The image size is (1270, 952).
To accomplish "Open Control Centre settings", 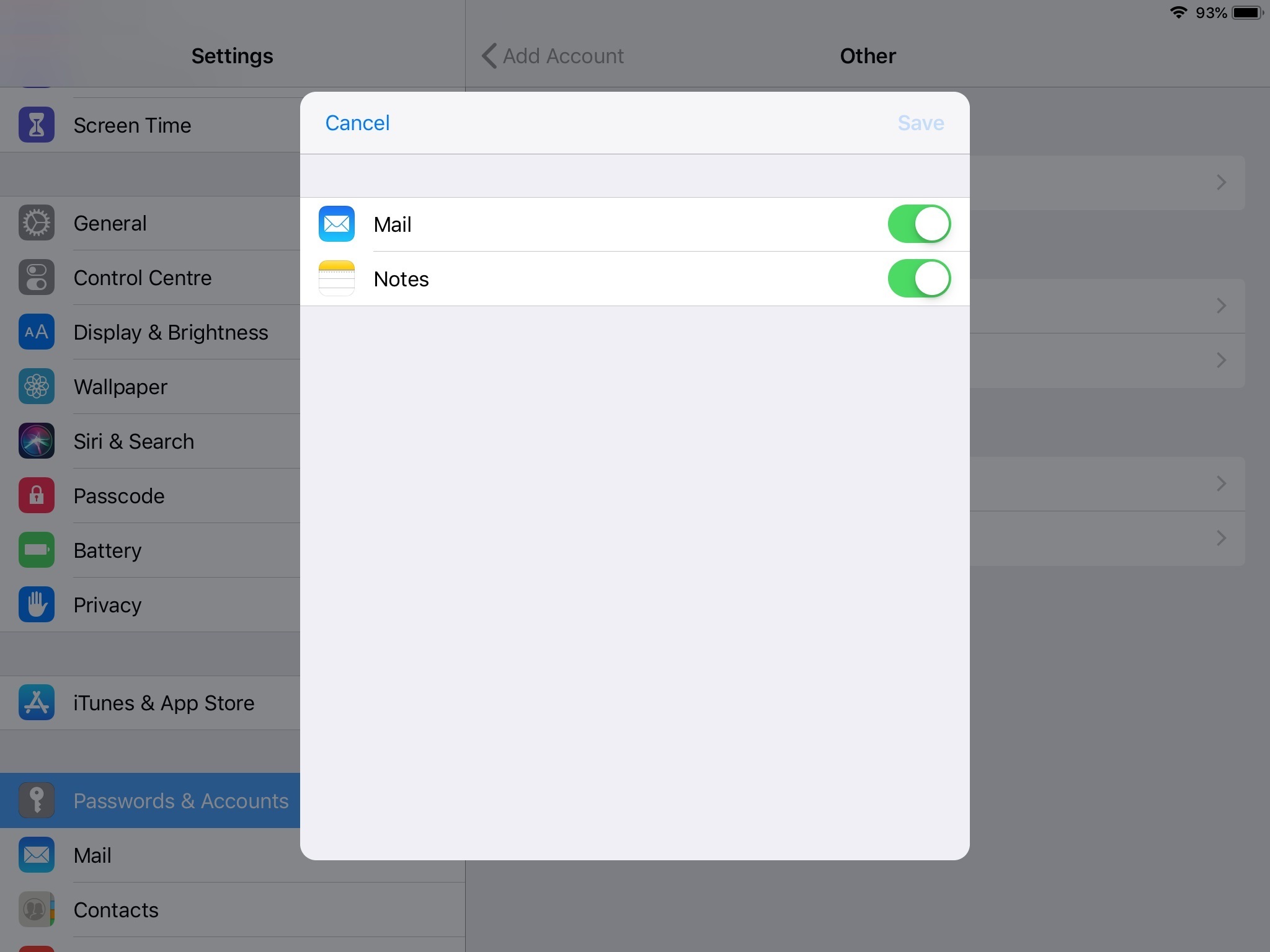I will point(150,278).
